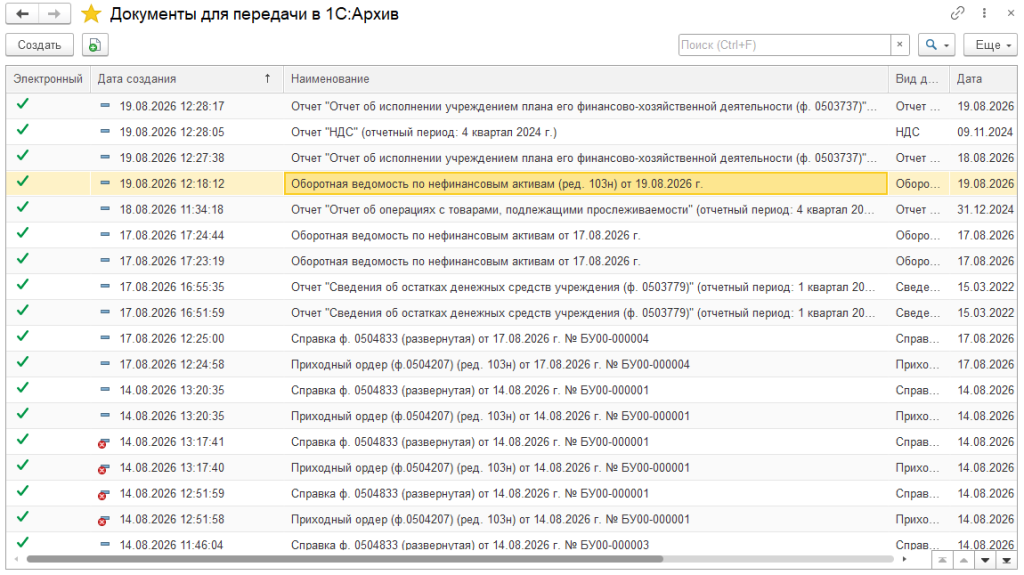Select Справка ф. 0504833 № БУ00-000003 row
The image size is (1024, 575).
tap(511, 543)
